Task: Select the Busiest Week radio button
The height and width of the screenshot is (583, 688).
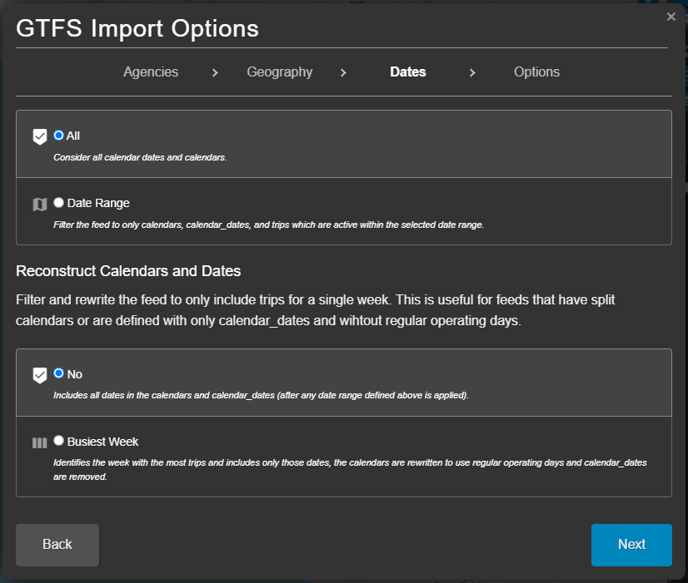Action: tap(58, 440)
